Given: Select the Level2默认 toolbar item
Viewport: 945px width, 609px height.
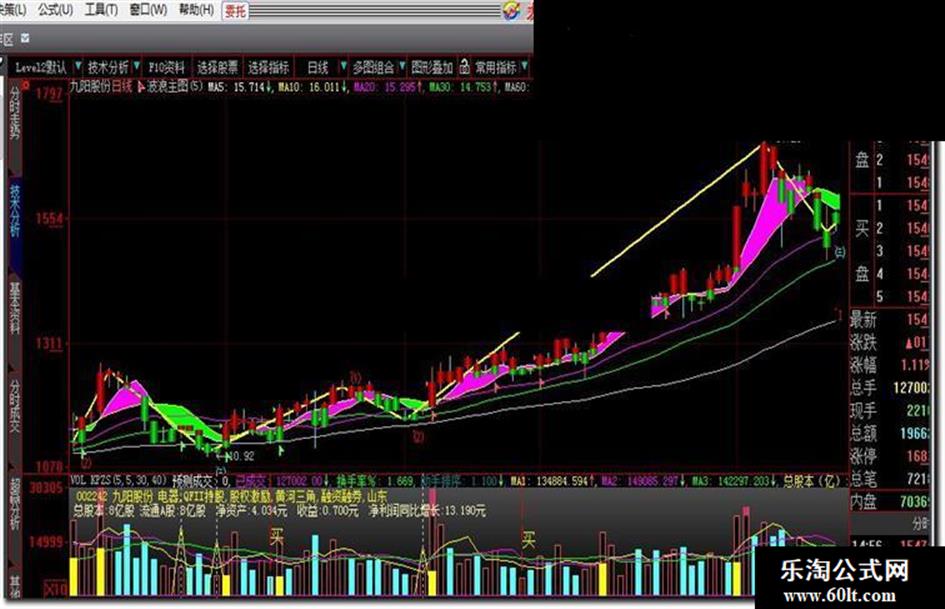Looking at the screenshot, I should click(x=41, y=67).
